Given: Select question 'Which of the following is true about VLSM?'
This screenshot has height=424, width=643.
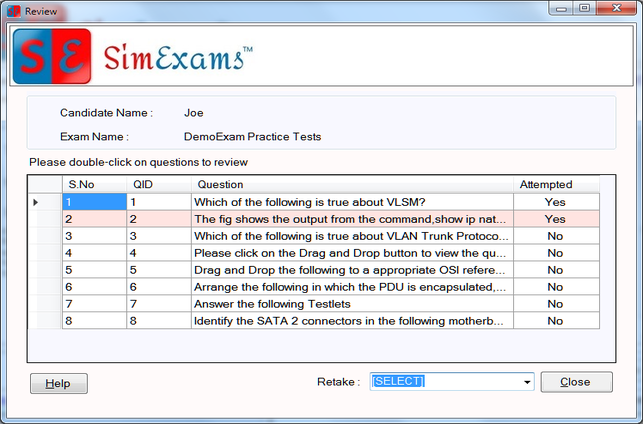Looking at the screenshot, I should click(x=352, y=202).
